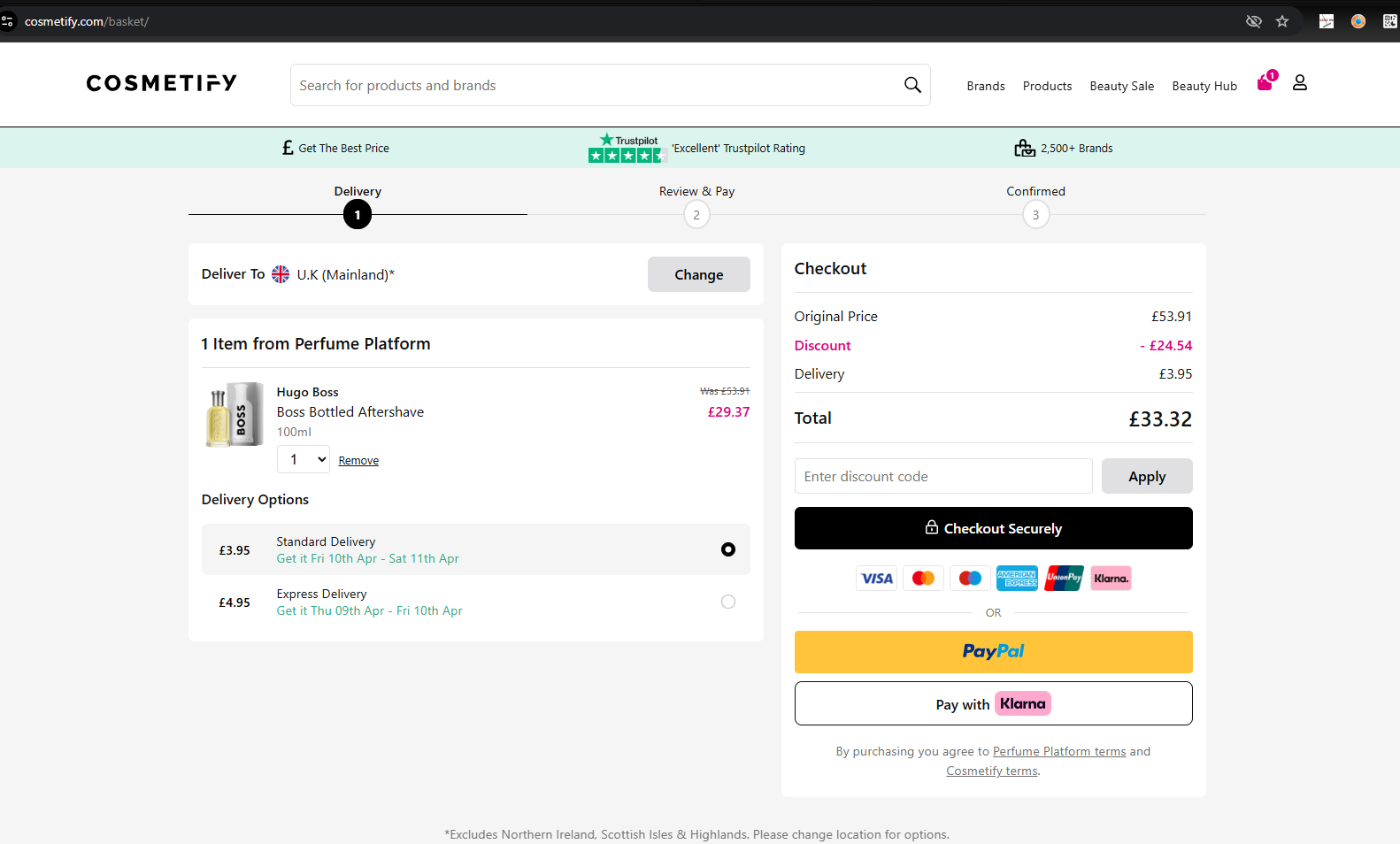The width and height of the screenshot is (1400, 844).
Task: Click the 'Excellent' Trustpilot Rating text
Action: pos(738,148)
